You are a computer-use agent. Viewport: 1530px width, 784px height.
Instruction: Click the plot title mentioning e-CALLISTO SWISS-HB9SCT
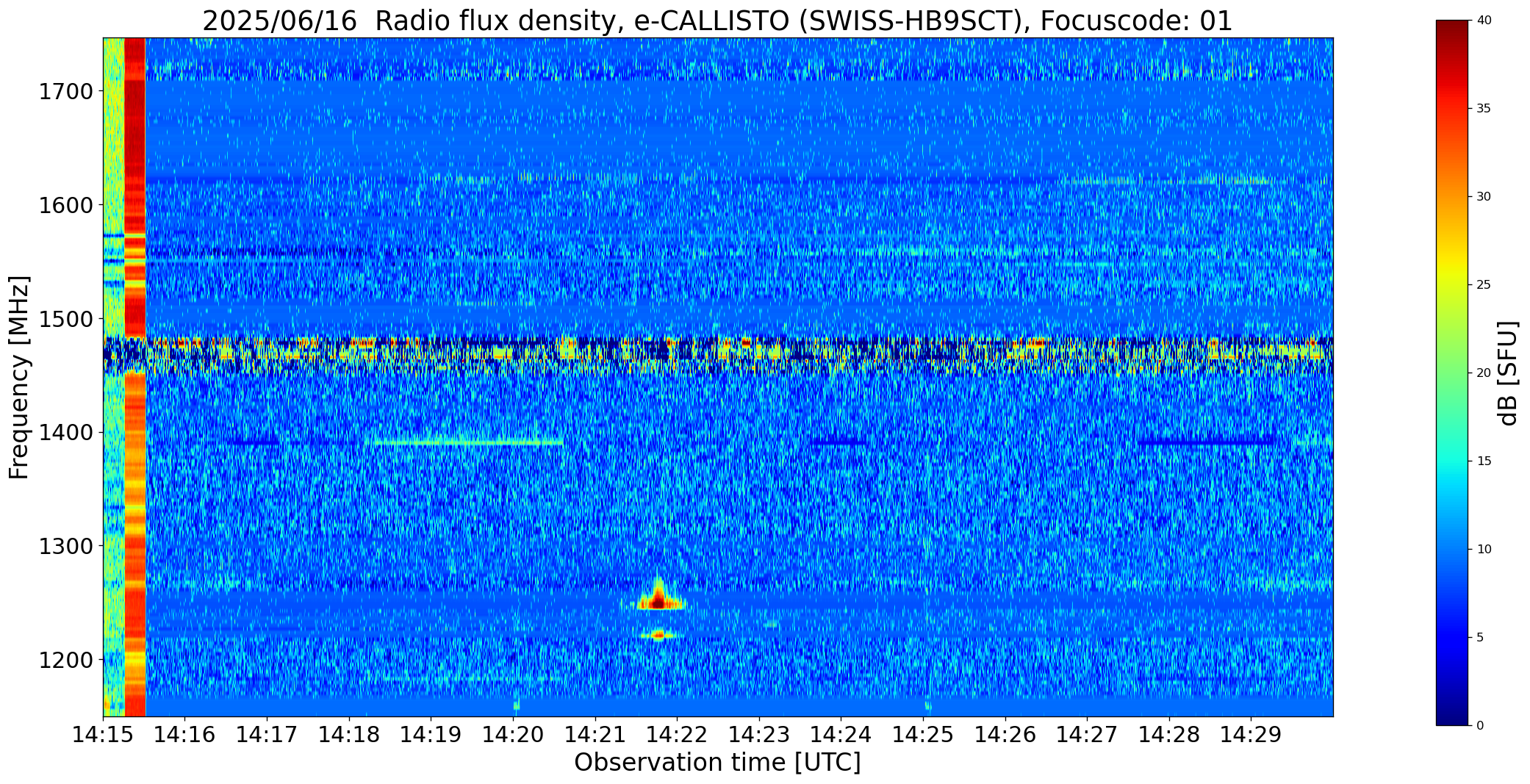point(717,21)
